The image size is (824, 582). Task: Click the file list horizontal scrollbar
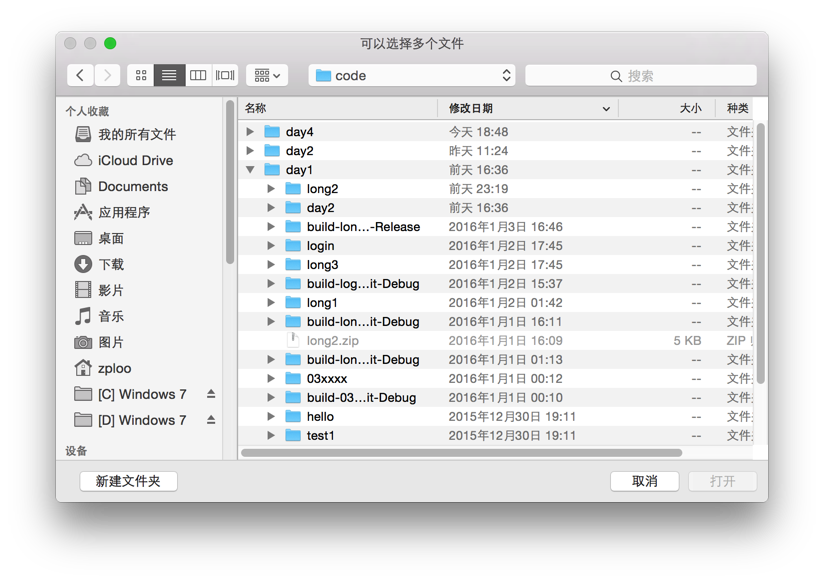point(461,453)
